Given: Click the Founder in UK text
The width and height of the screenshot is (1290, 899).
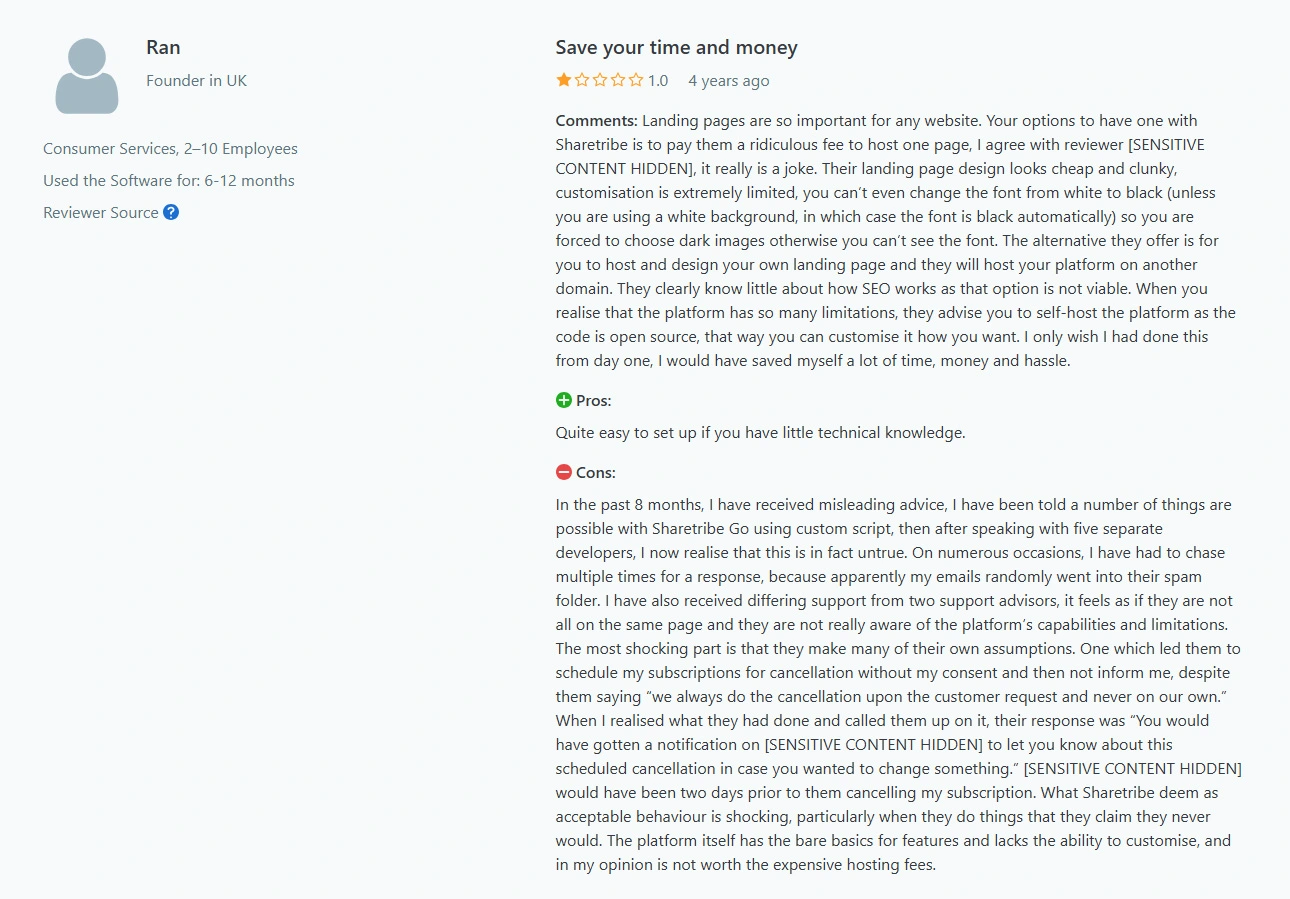Looking at the screenshot, I should 196,80.
